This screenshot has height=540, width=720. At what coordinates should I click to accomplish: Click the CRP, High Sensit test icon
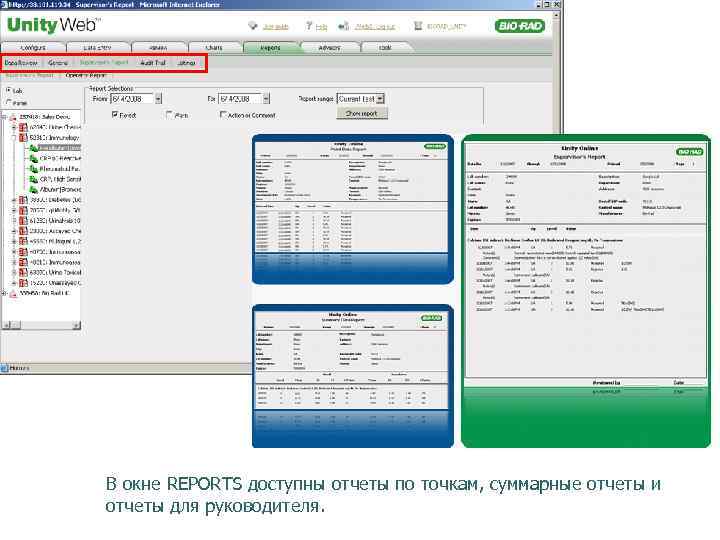click(x=34, y=179)
